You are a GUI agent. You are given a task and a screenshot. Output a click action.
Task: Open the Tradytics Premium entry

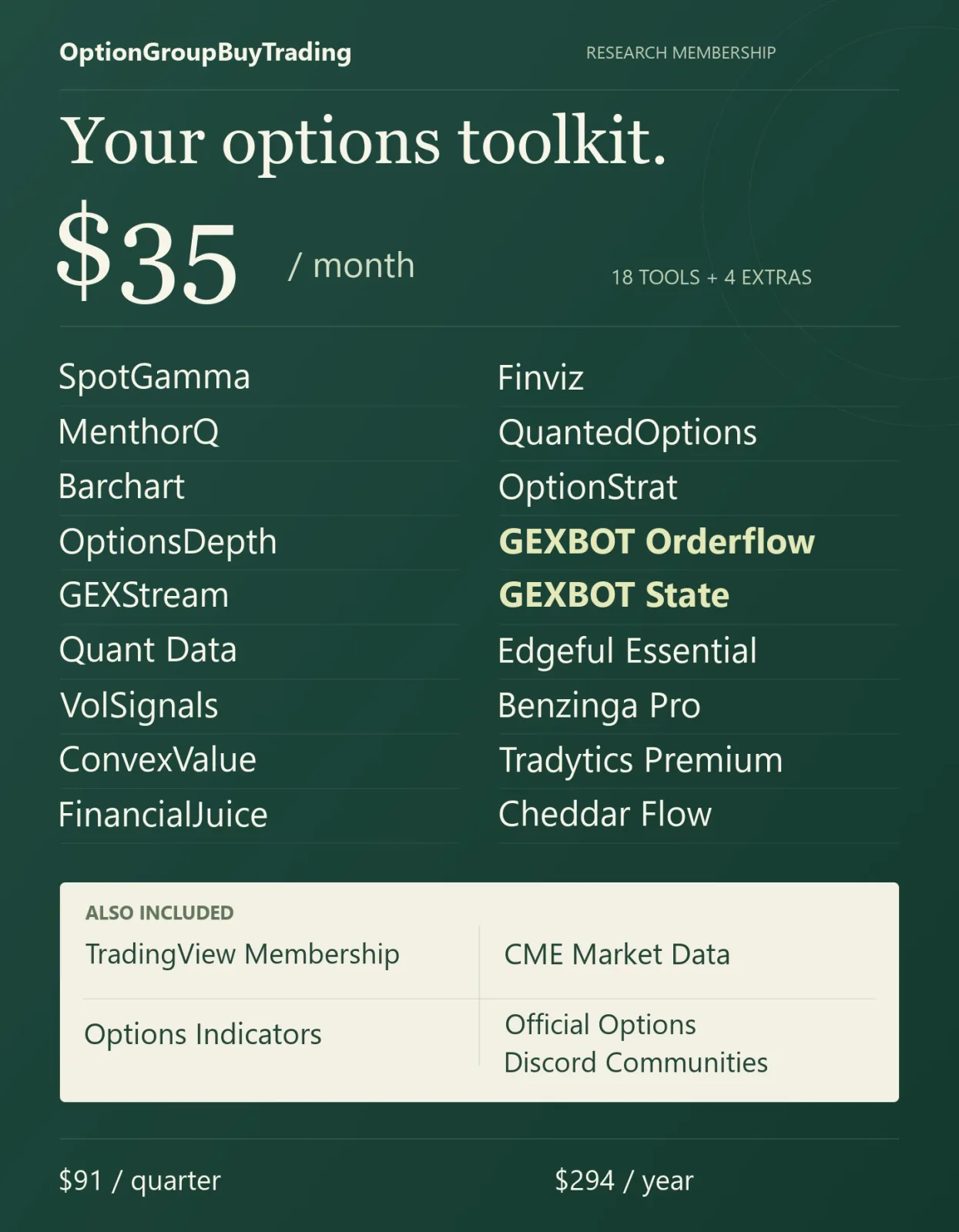641,761
